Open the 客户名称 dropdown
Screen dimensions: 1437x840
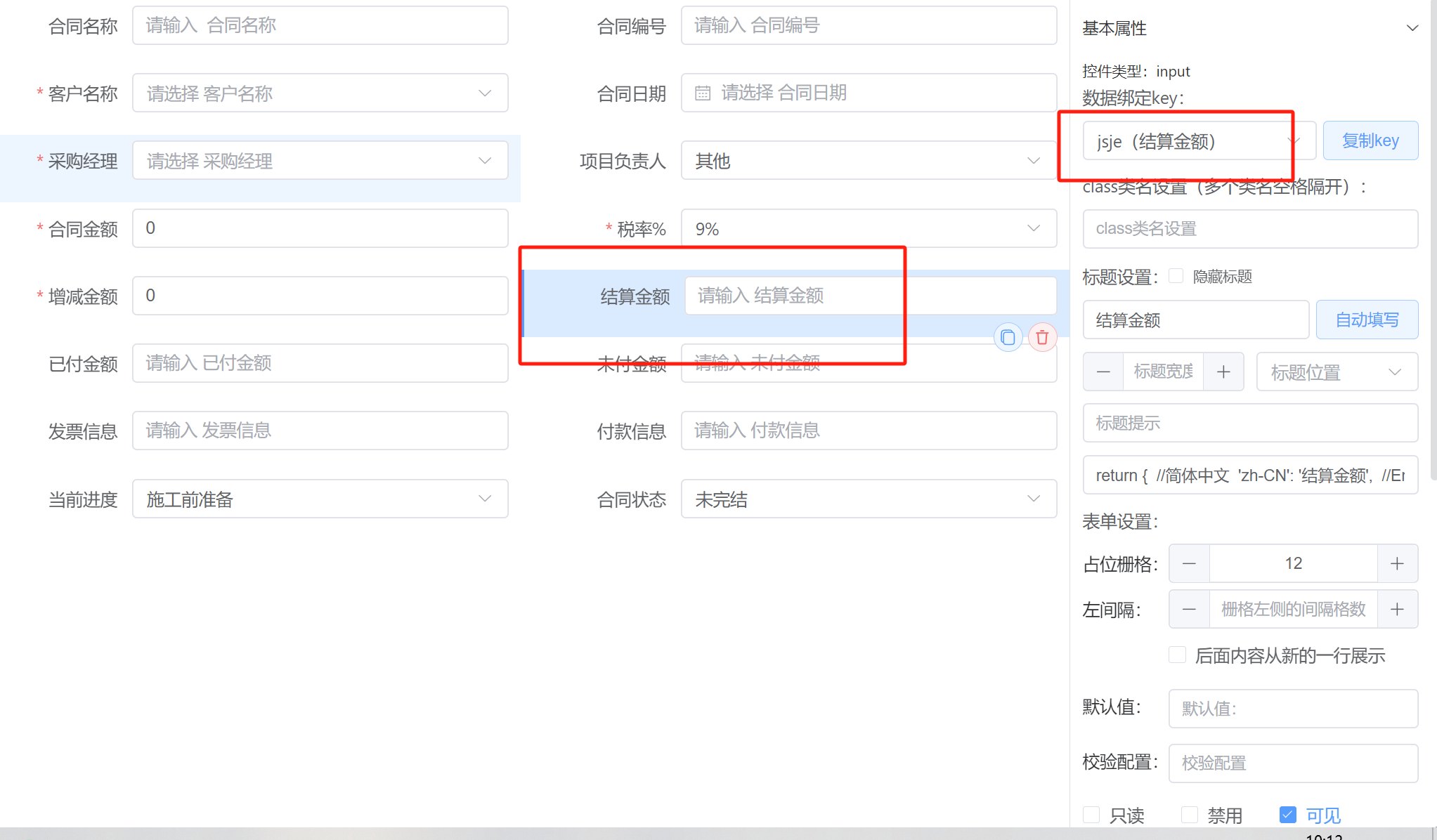(320, 93)
